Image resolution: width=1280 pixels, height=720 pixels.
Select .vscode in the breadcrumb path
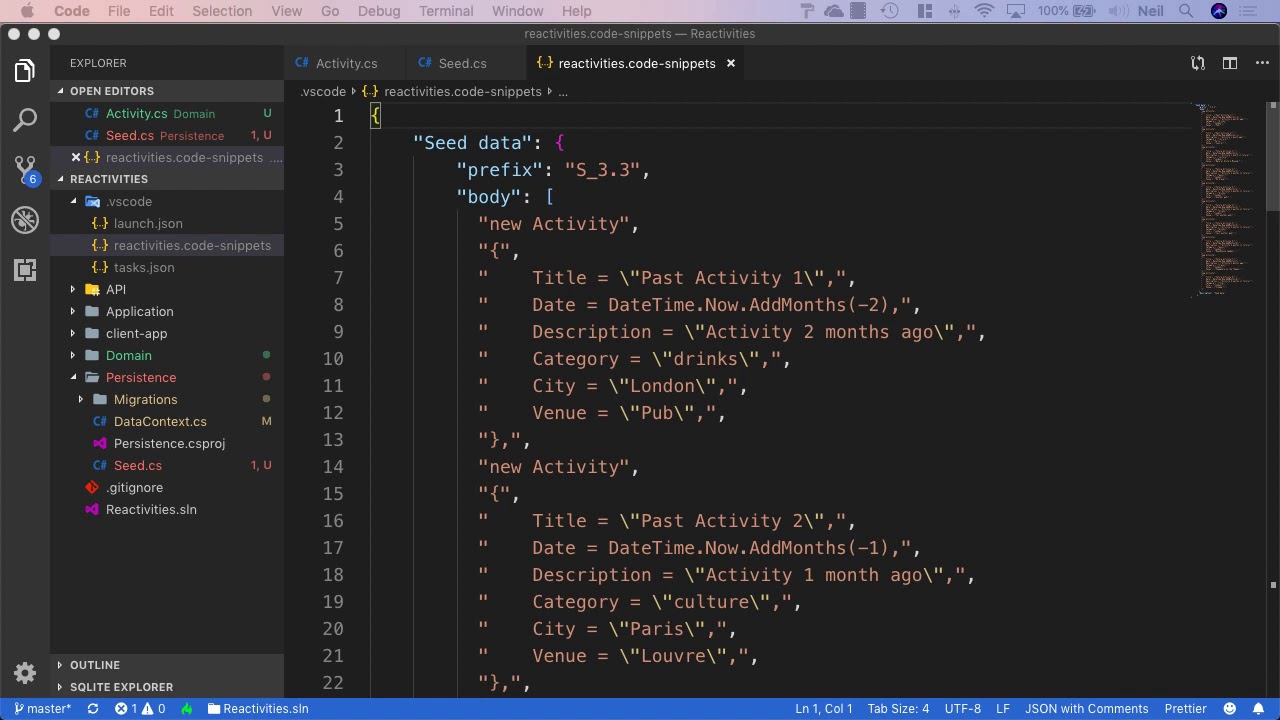click(x=323, y=91)
